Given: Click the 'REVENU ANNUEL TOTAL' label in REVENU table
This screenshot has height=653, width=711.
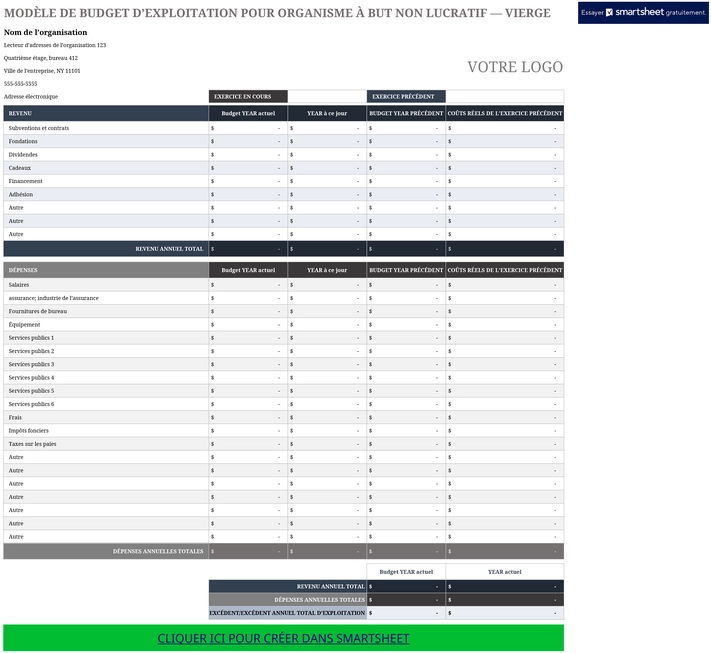Looking at the screenshot, I should coord(169,249).
